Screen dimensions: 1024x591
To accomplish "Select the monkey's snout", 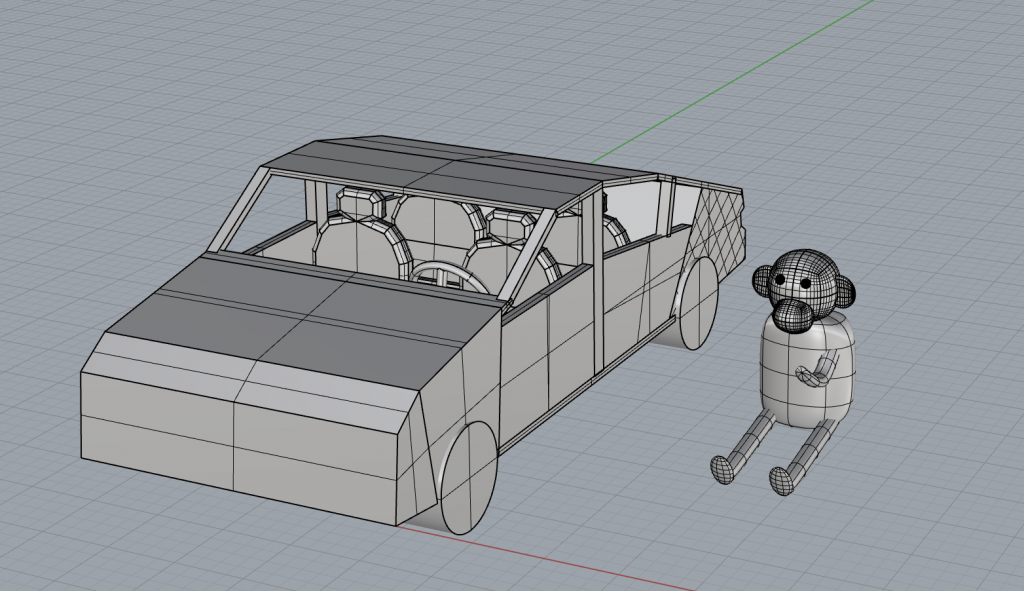I will pos(793,313).
